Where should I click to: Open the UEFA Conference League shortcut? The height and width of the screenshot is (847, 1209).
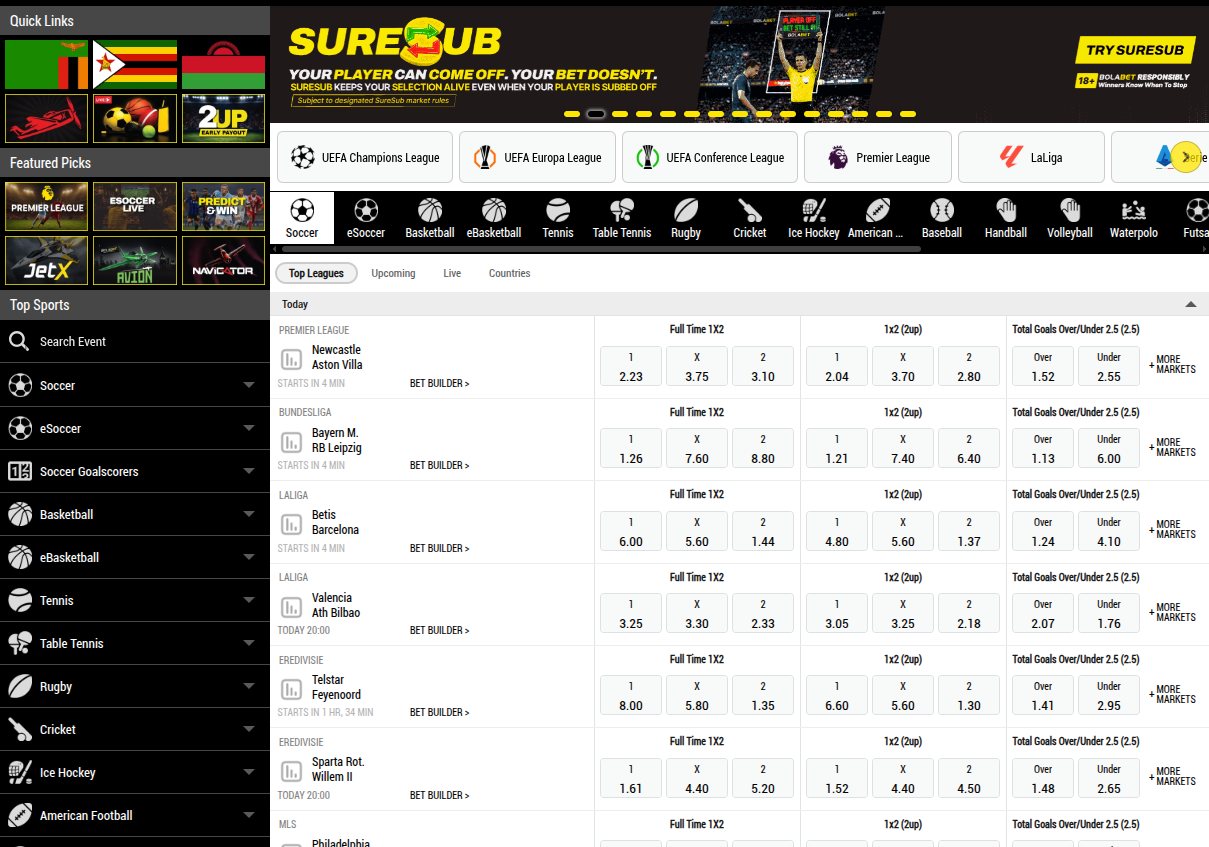pos(710,157)
